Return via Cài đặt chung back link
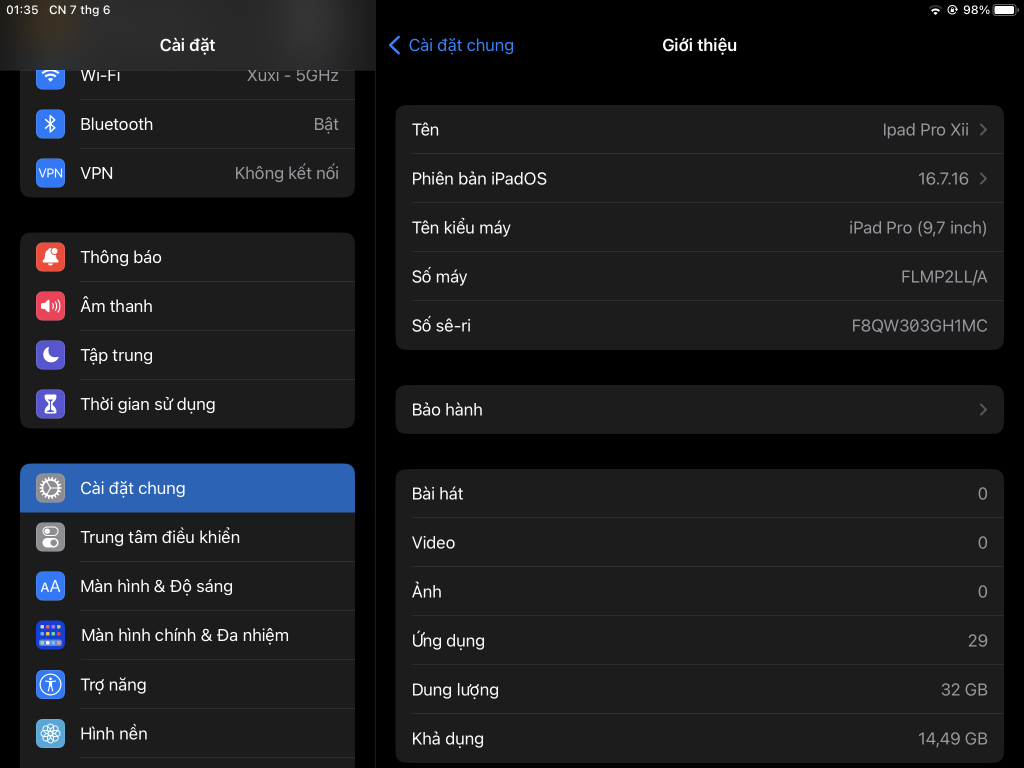The image size is (1024, 768). click(x=461, y=45)
